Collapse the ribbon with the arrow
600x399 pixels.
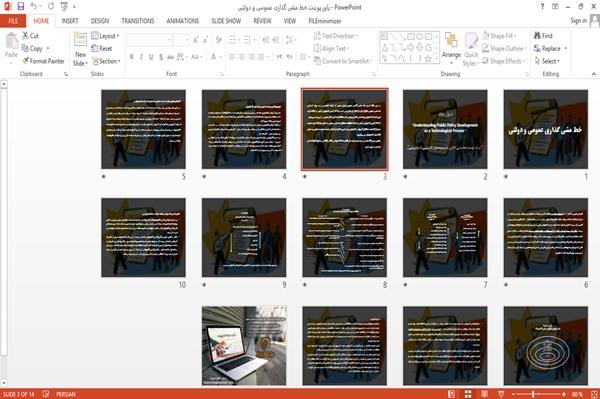[x=593, y=74]
